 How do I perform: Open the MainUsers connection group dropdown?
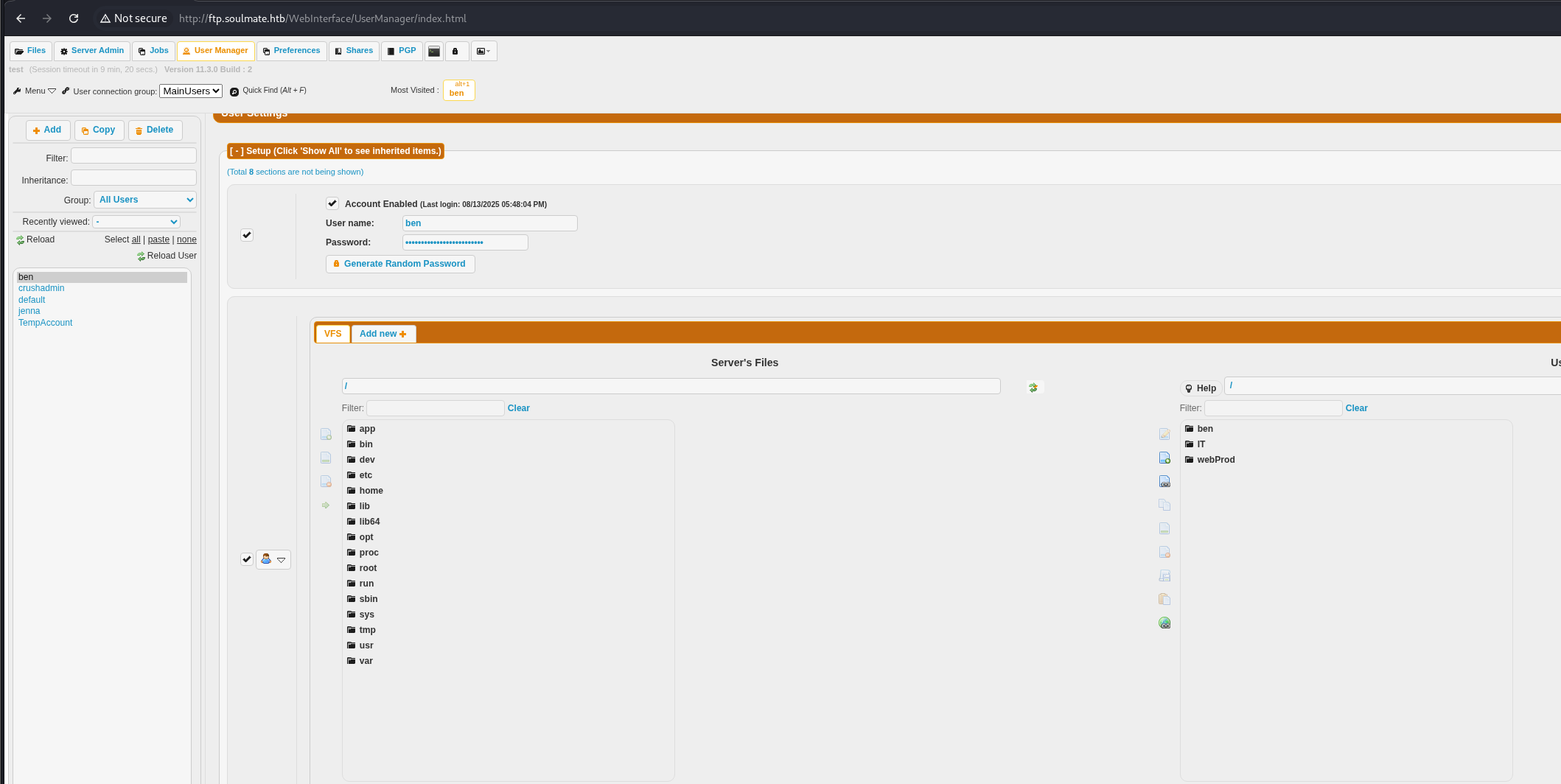190,91
